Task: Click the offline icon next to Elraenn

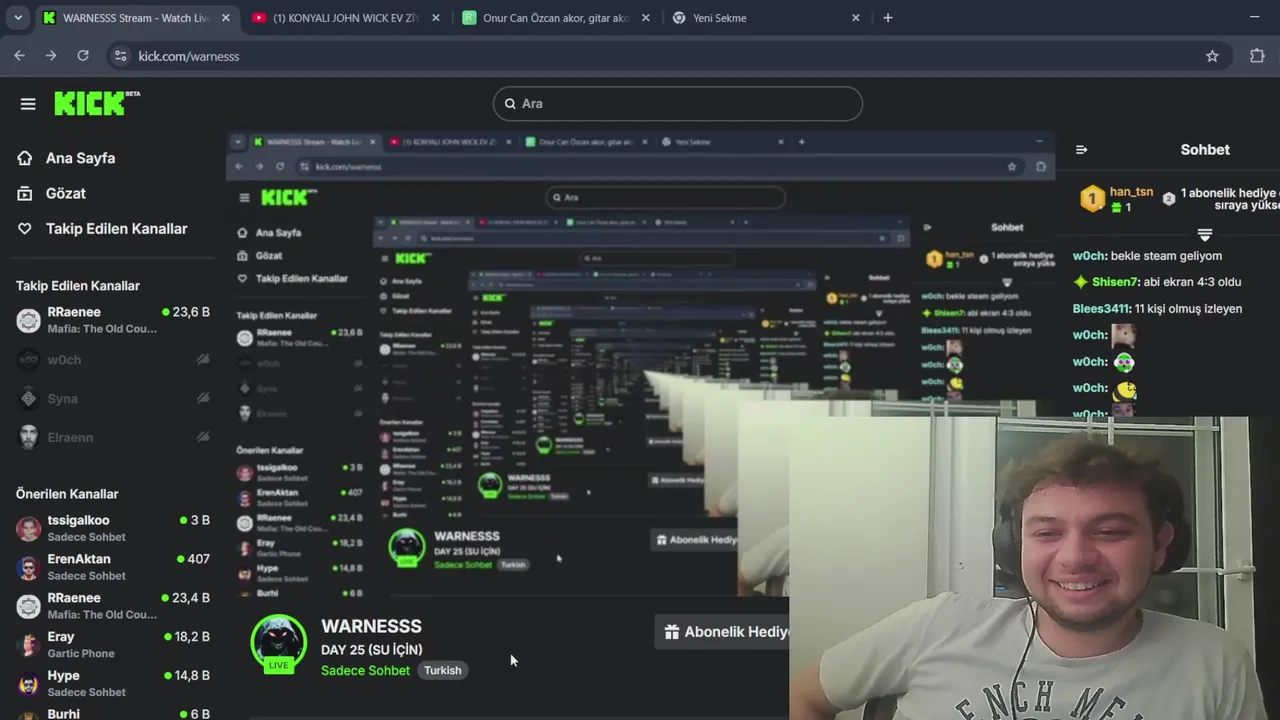Action: click(203, 437)
